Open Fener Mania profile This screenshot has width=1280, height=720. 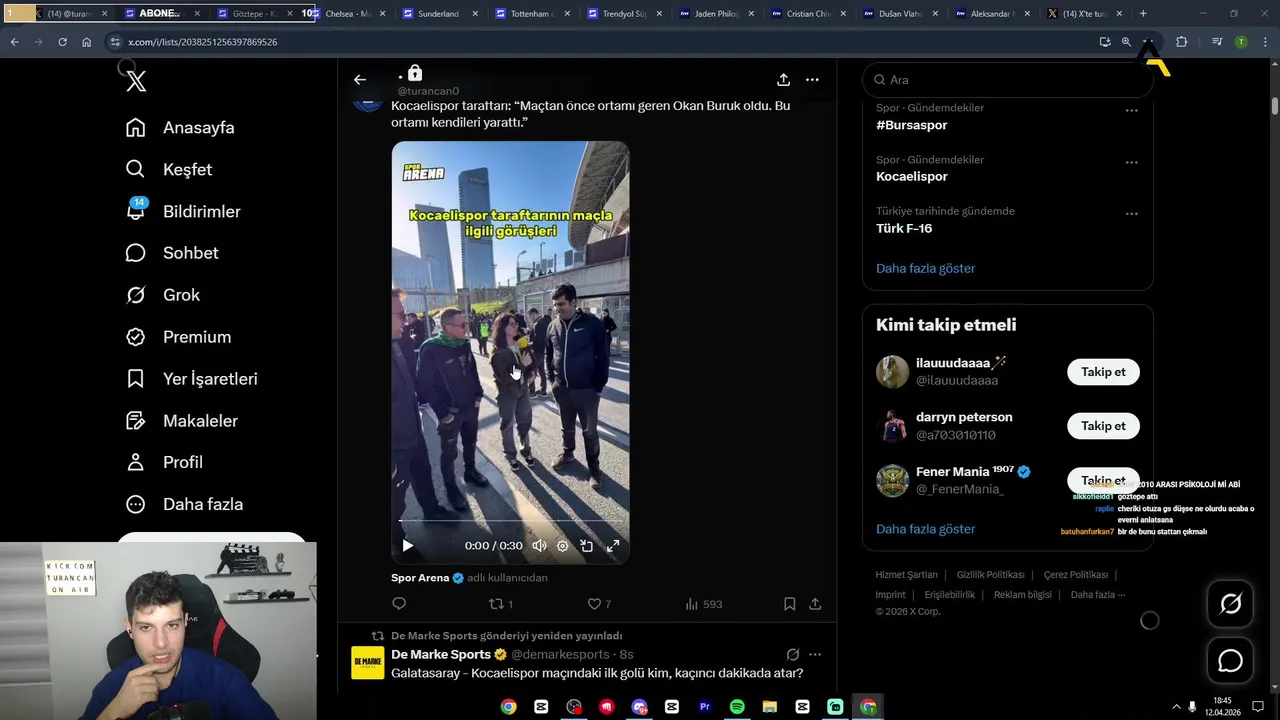(x=965, y=472)
